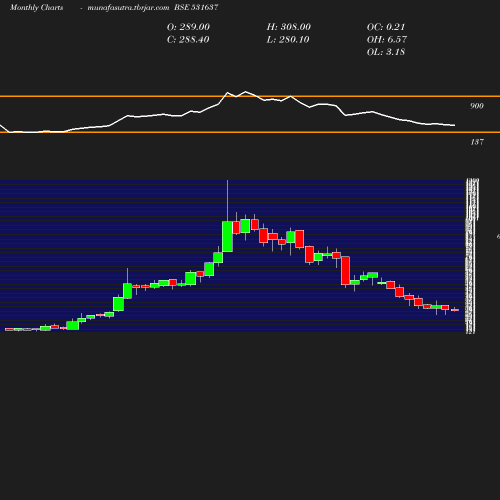
Task: Click the "Monthly Charts" title text
Action: point(36,7)
